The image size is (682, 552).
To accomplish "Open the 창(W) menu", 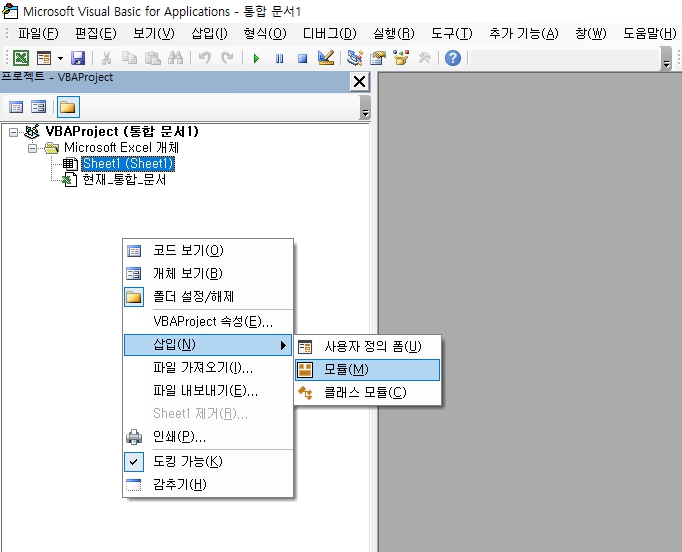I will (591, 33).
